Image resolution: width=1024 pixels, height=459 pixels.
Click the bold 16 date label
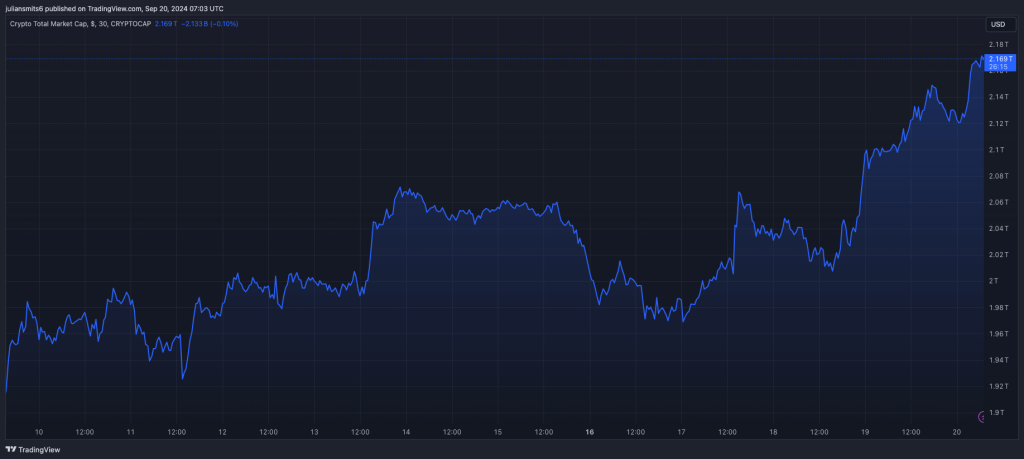590,432
